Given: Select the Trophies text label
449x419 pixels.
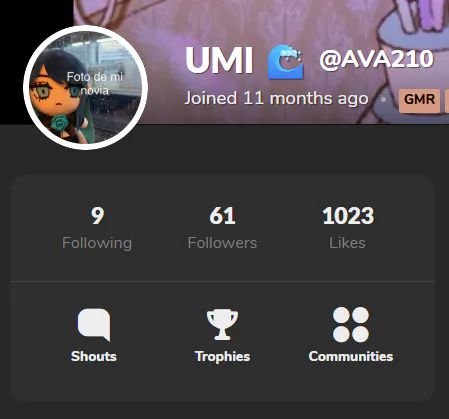Looking at the screenshot, I should point(222,357).
